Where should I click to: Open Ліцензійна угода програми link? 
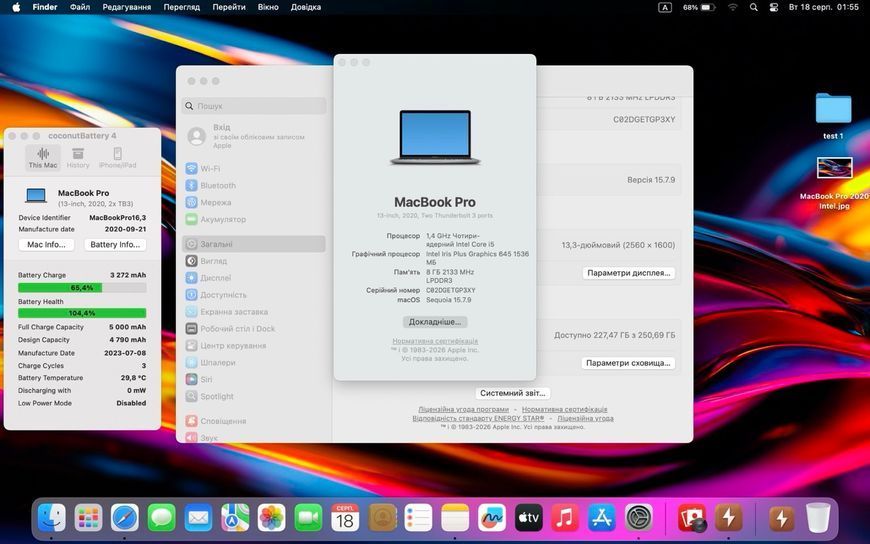tap(463, 409)
